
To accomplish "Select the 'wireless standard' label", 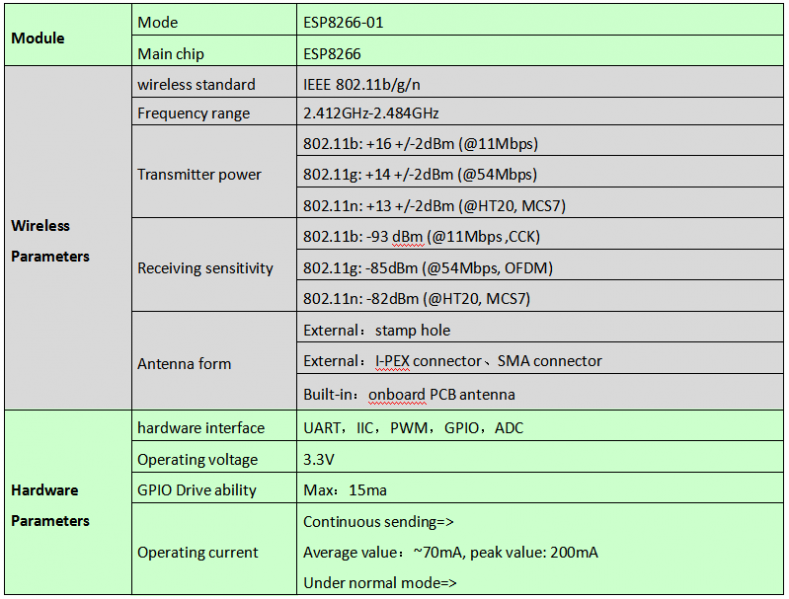I will tap(214, 82).
